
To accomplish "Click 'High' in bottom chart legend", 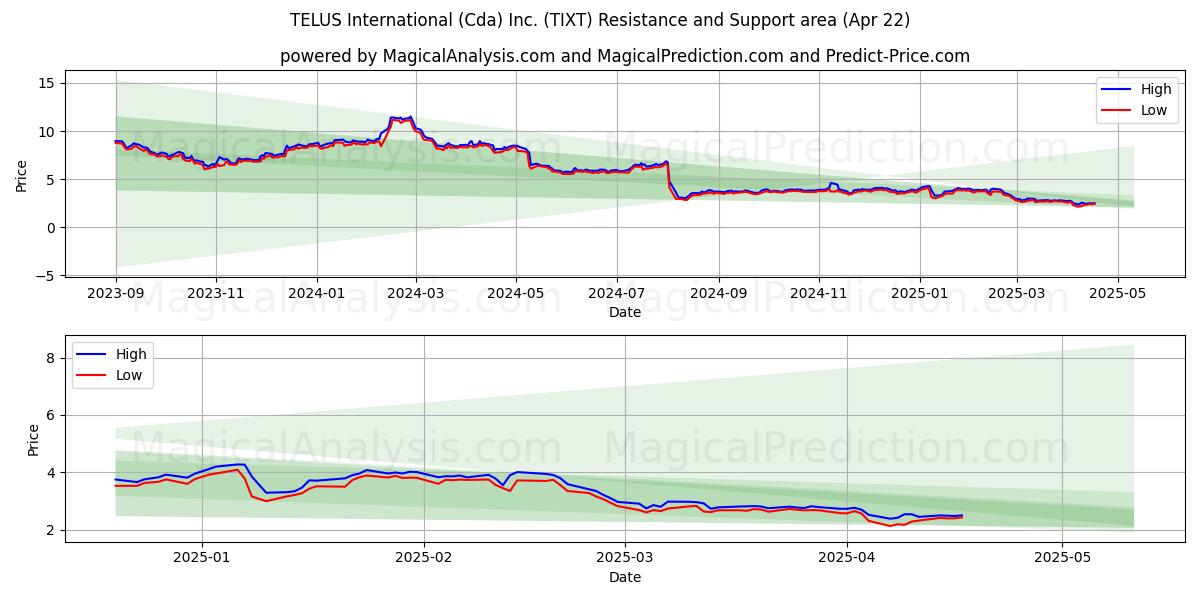I will point(131,354).
